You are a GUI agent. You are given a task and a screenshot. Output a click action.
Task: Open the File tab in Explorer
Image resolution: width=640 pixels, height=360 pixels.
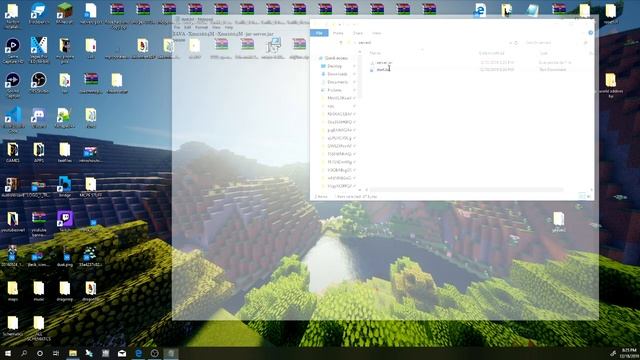tap(319, 33)
